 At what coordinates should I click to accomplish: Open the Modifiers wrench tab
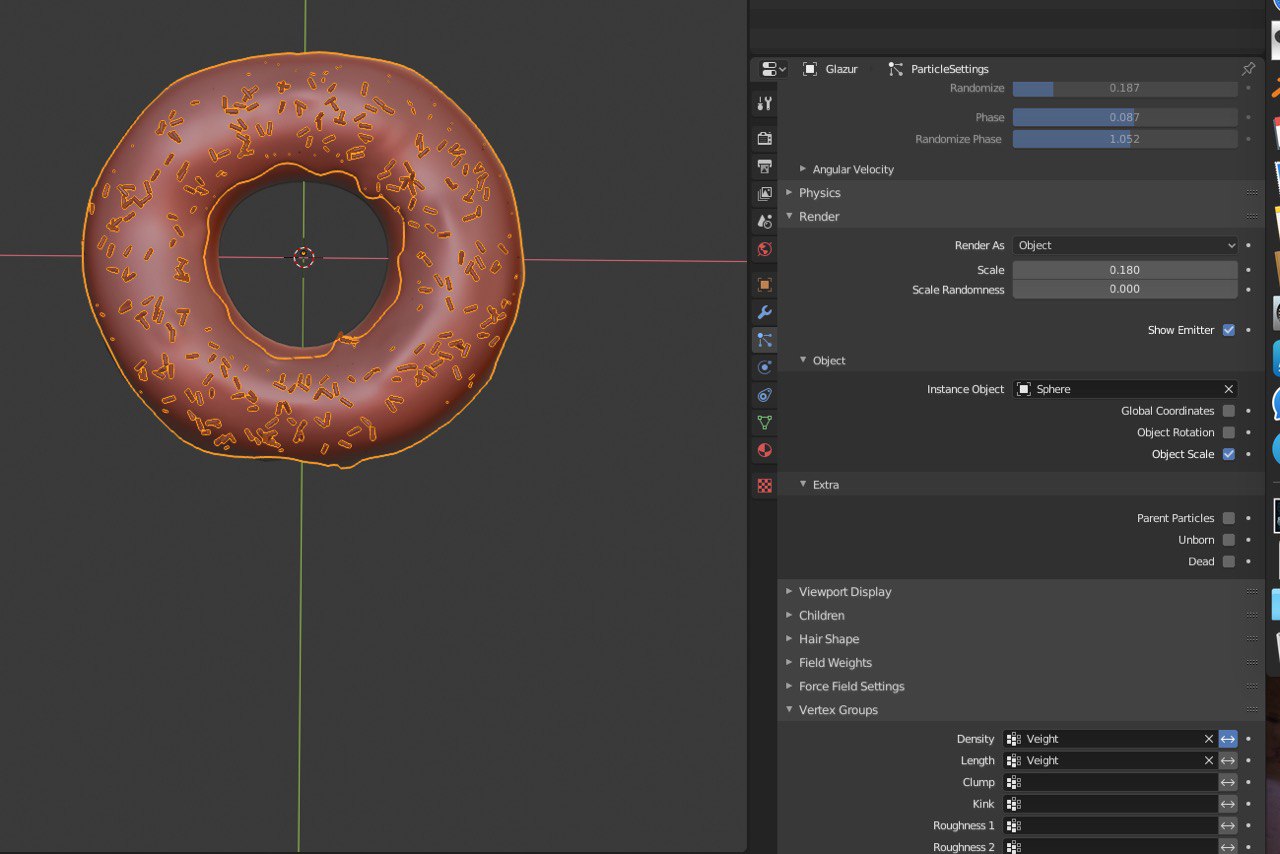pos(765,312)
